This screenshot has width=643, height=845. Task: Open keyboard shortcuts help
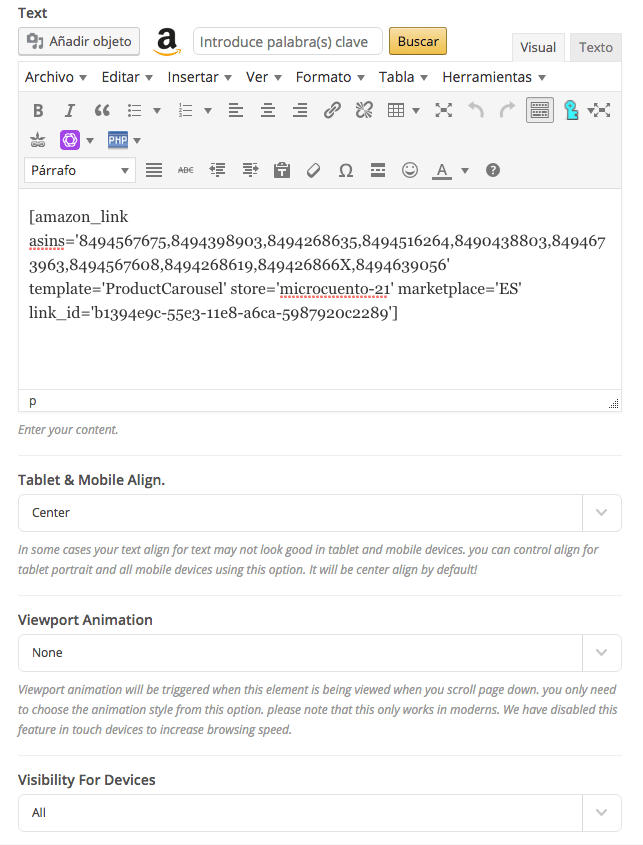[x=493, y=170]
